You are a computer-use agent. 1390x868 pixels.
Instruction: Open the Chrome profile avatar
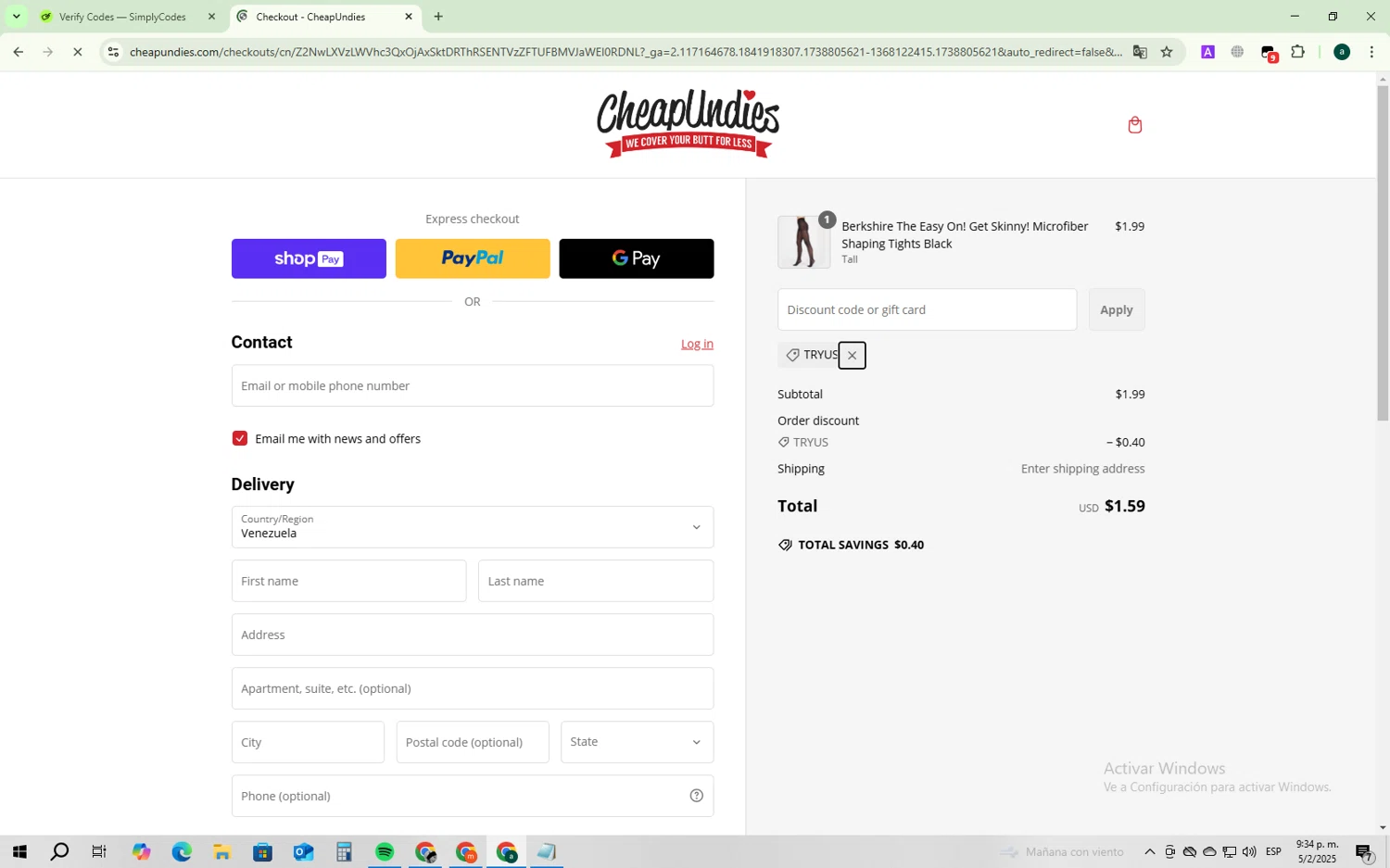tap(1341, 52)
